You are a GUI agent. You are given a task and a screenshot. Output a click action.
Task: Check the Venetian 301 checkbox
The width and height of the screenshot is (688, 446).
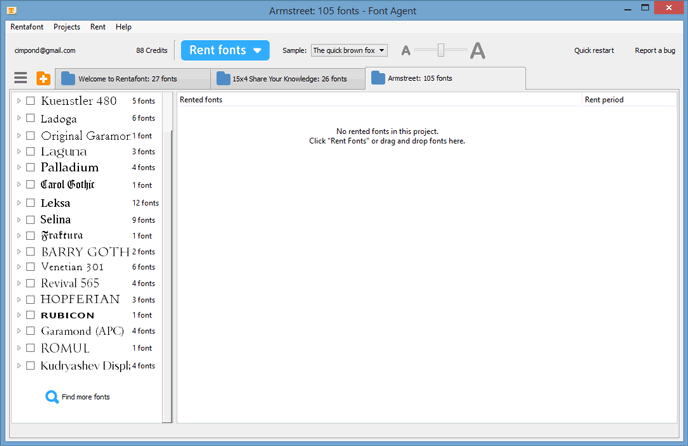click(x=30, y=267)
